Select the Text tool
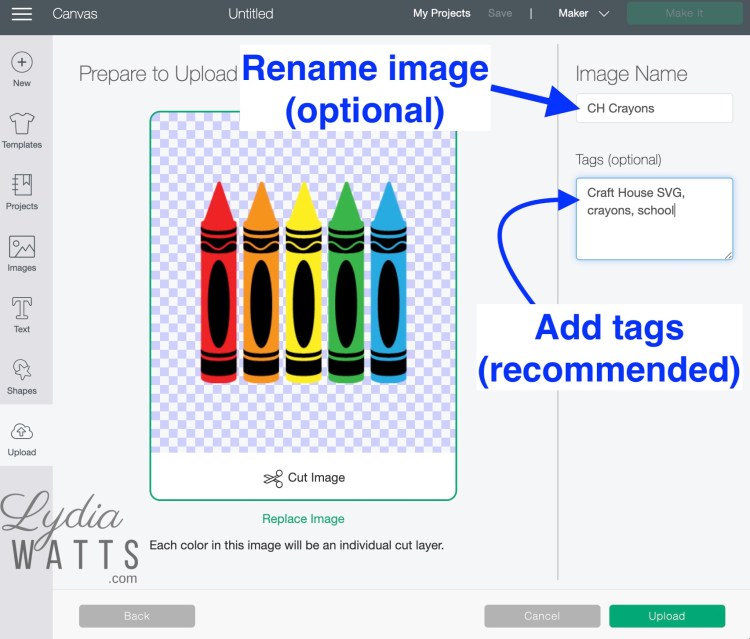750x639 pixels. coord(22,315)
